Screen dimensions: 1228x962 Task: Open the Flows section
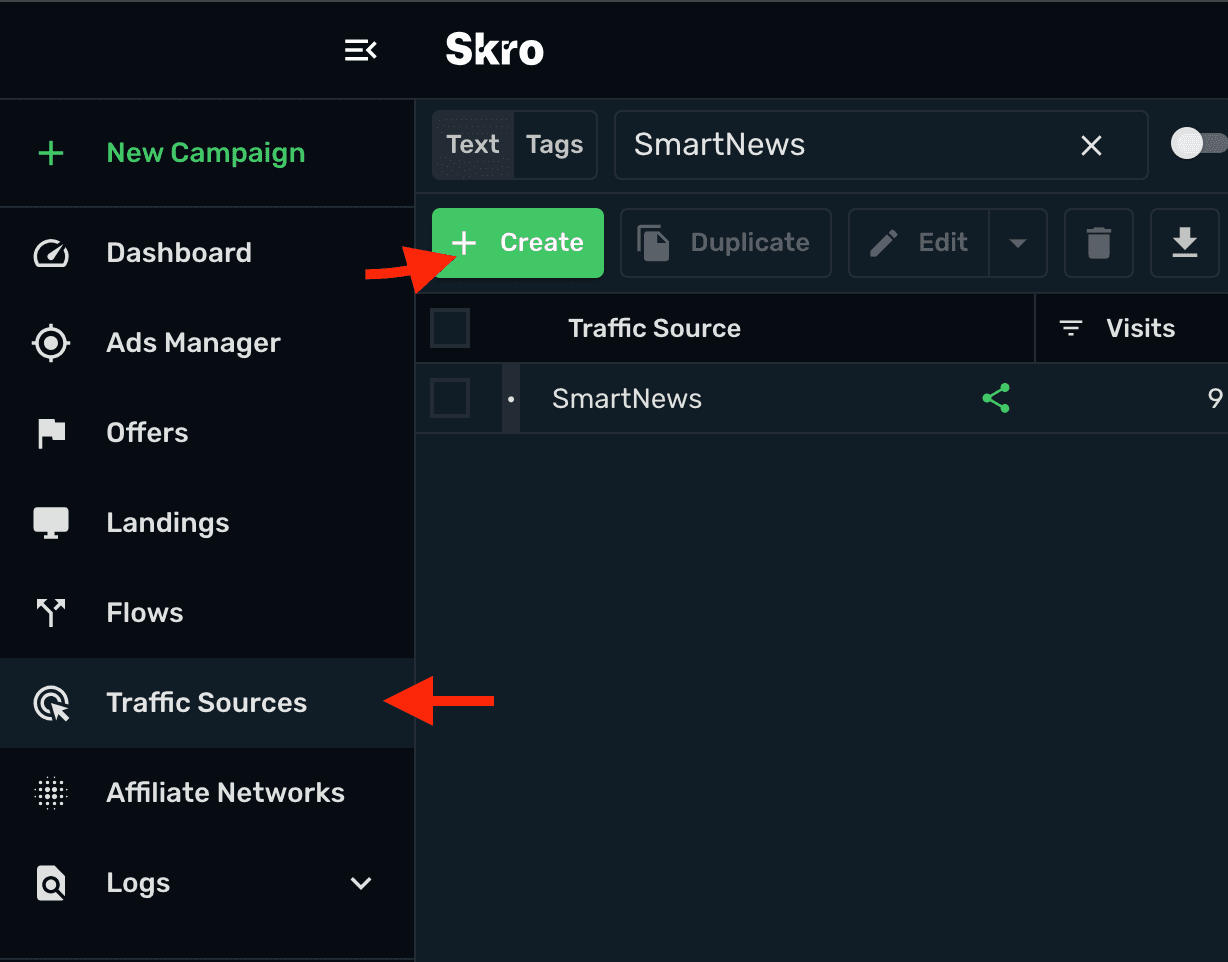point(145,613)
